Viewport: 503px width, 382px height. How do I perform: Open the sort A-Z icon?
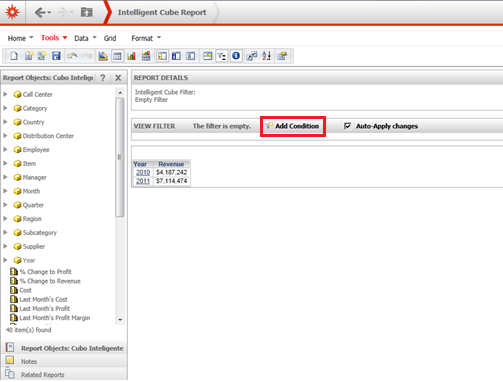(x=266, y=56)
